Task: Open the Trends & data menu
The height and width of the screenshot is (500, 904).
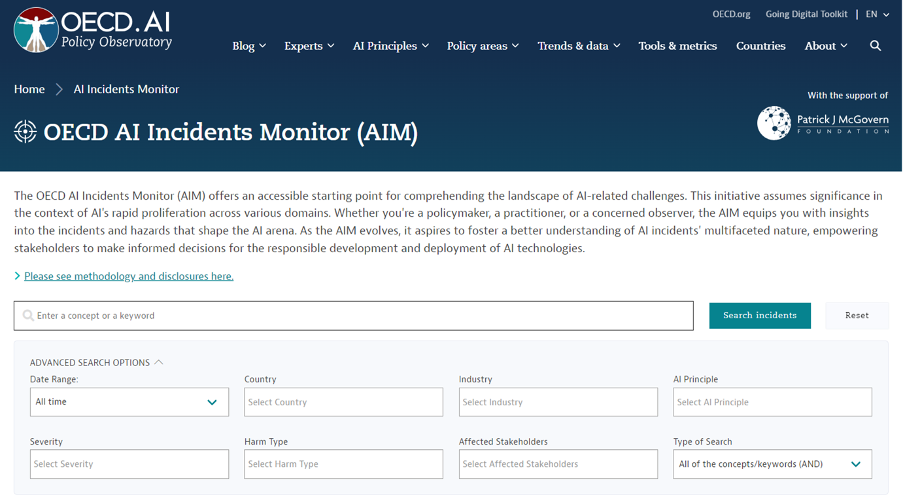Action: 579,46
